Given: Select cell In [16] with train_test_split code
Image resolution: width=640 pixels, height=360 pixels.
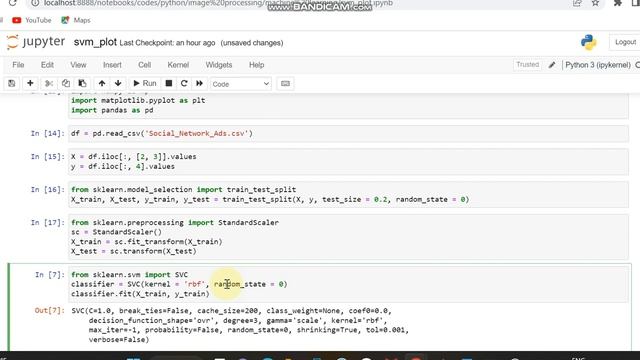Looking at the screenshot, I should (348, 195).
